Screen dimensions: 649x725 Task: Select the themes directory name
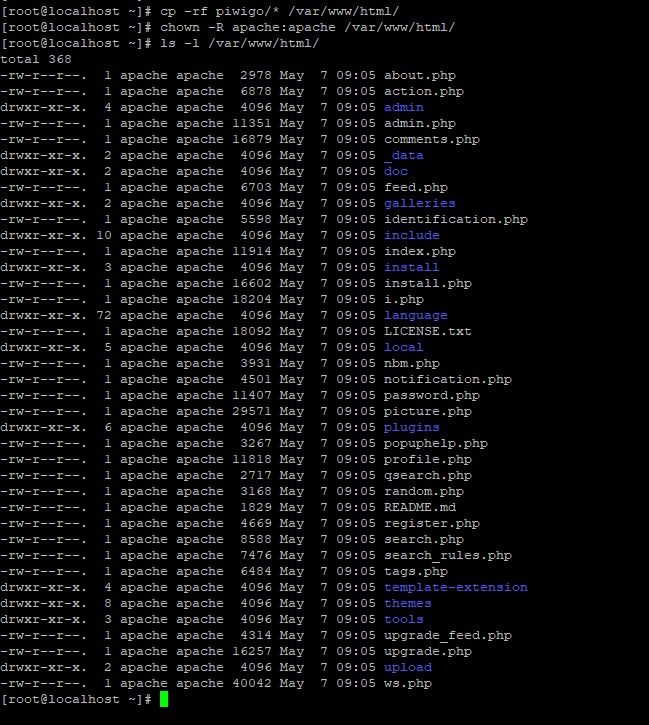tap(408, 603)
